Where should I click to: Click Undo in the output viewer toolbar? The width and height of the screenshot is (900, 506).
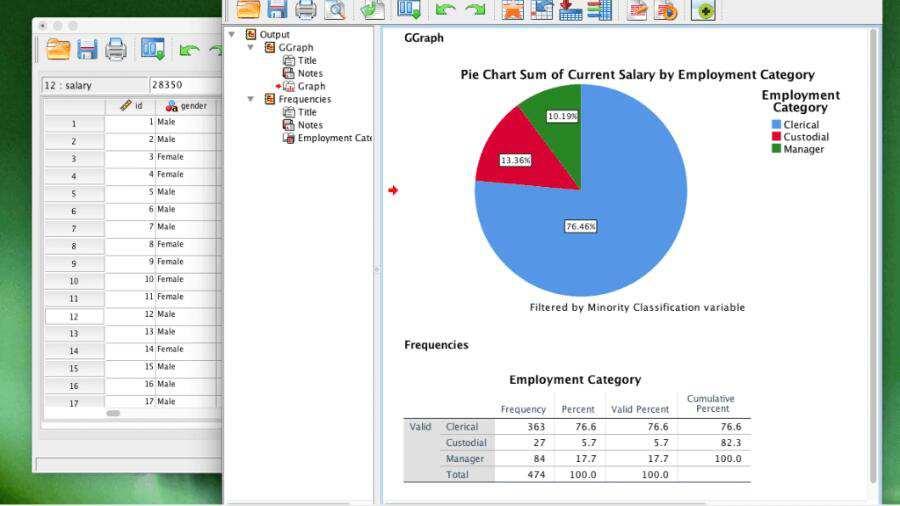coord(446,10)
